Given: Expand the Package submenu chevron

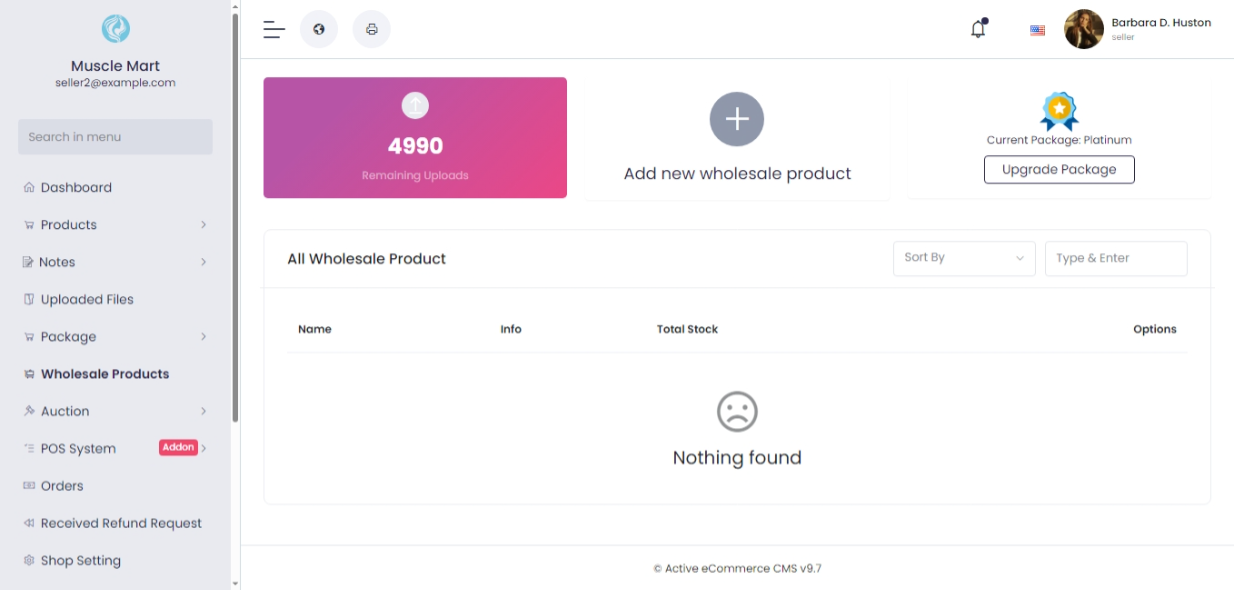Looking at the screenshot, I should pyautogui.click(x=203, y=337).
